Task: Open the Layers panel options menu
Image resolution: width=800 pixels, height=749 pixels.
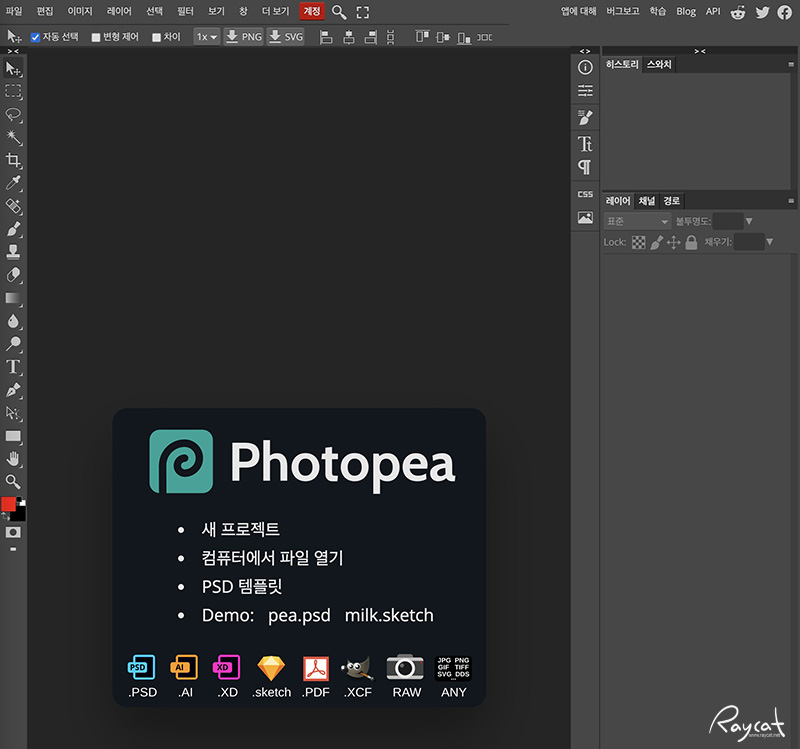Action: (x=791, y=201)
